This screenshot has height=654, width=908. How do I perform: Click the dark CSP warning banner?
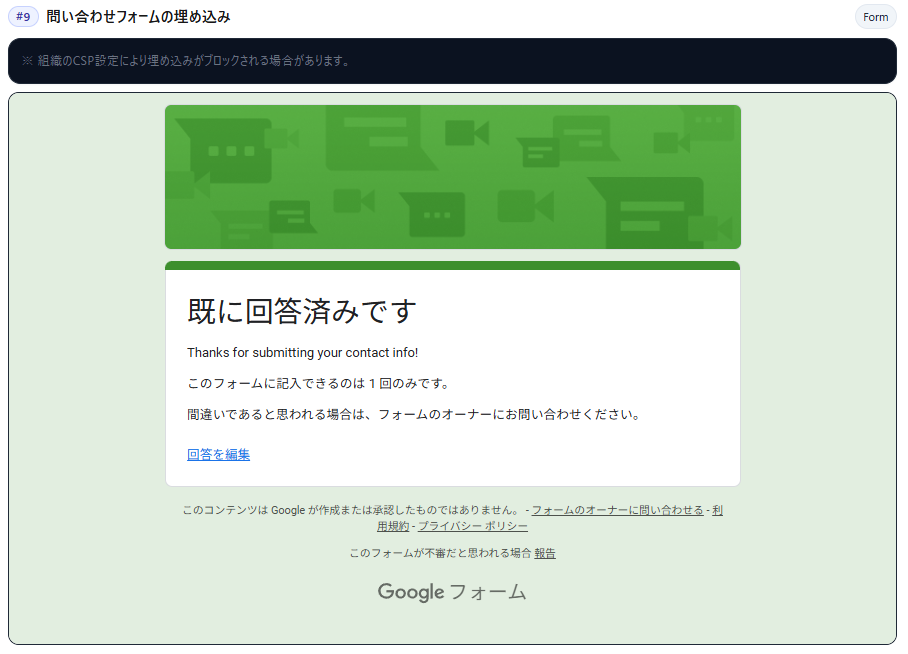tap(452, 61)
